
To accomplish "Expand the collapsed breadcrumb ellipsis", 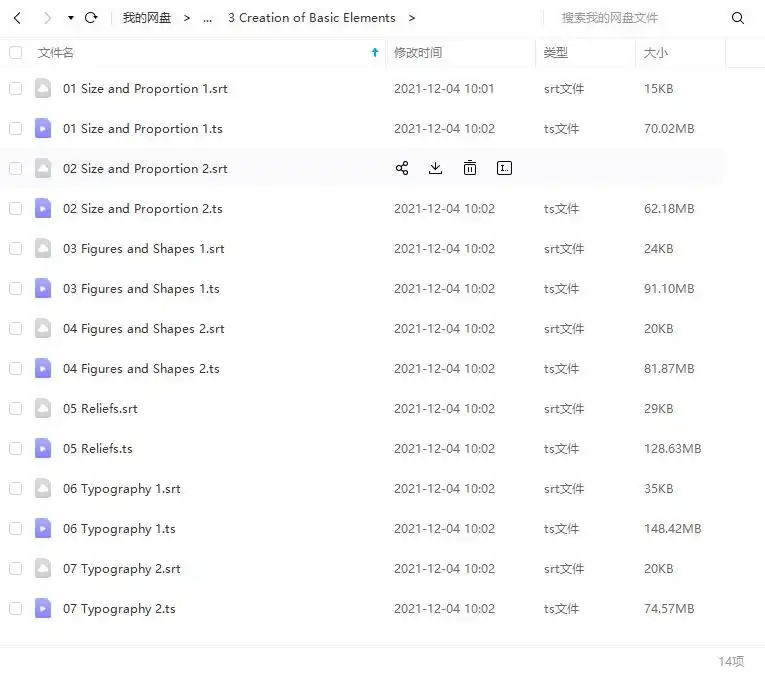I will [207, 18].
